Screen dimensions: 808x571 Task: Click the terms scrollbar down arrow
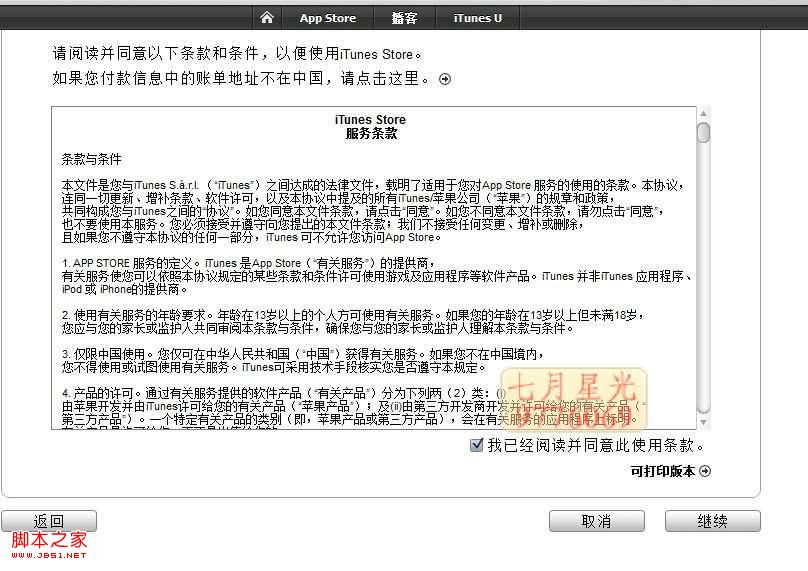click(x=703, y=423)
